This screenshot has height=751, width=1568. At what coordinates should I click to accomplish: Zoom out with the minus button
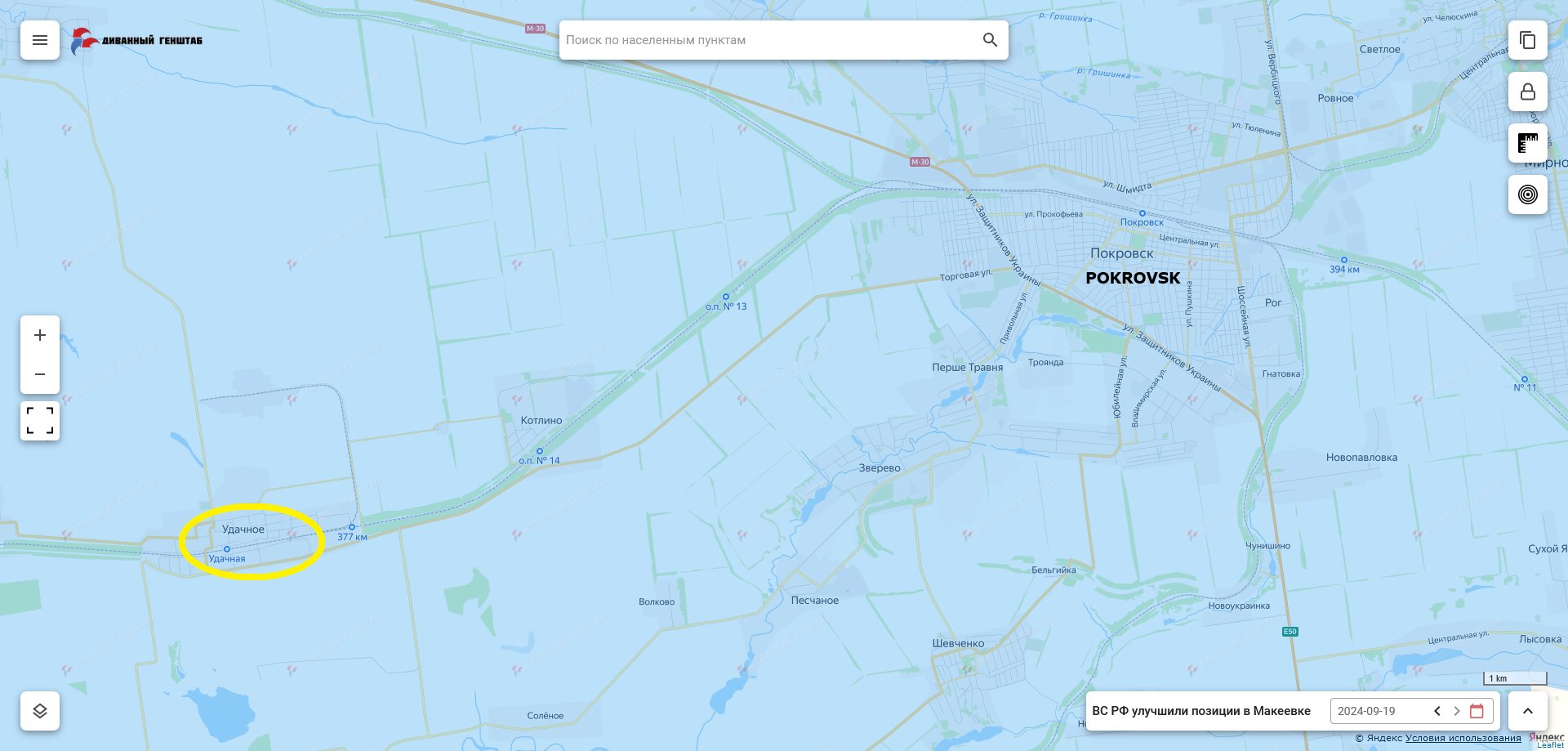pyautogui.click(x=40, y=374)
